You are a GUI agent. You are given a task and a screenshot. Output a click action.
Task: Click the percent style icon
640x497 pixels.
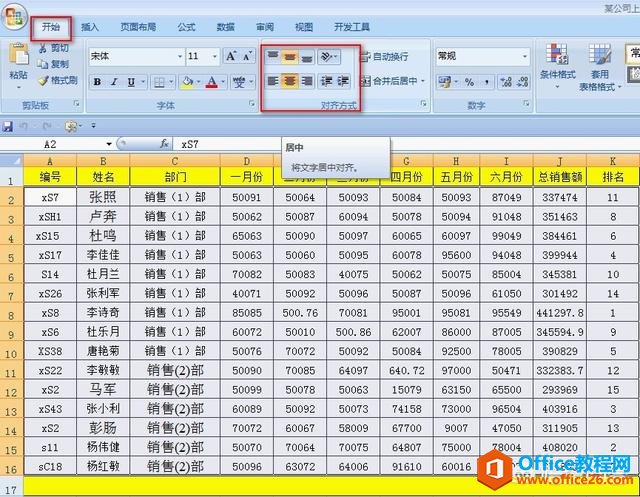click(x=469, y=82)
